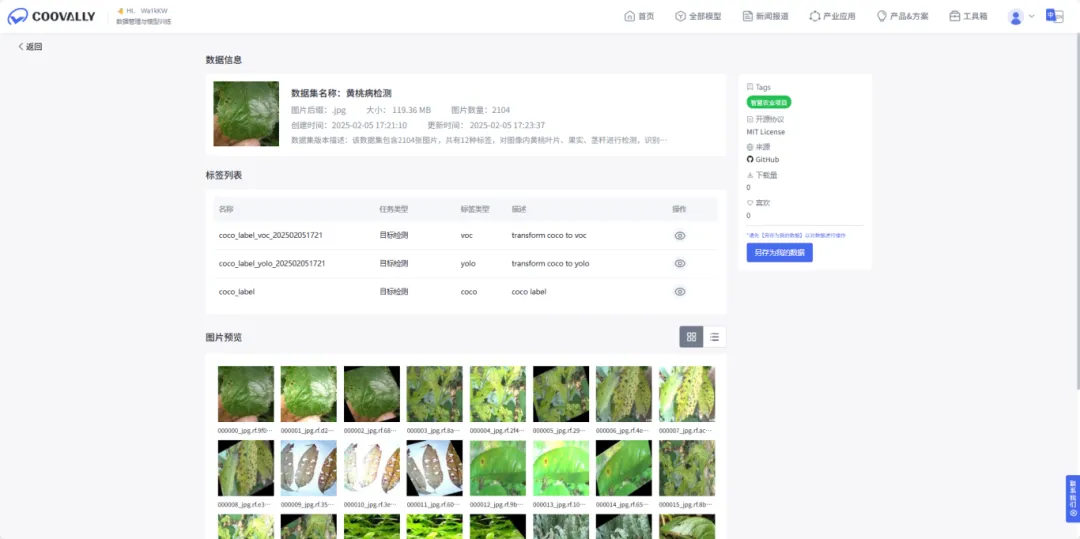Viewport: 1080px width, 539px height.
Task: Click the coco_label_voc_202502051721 name cell
Action: (271, 235)
